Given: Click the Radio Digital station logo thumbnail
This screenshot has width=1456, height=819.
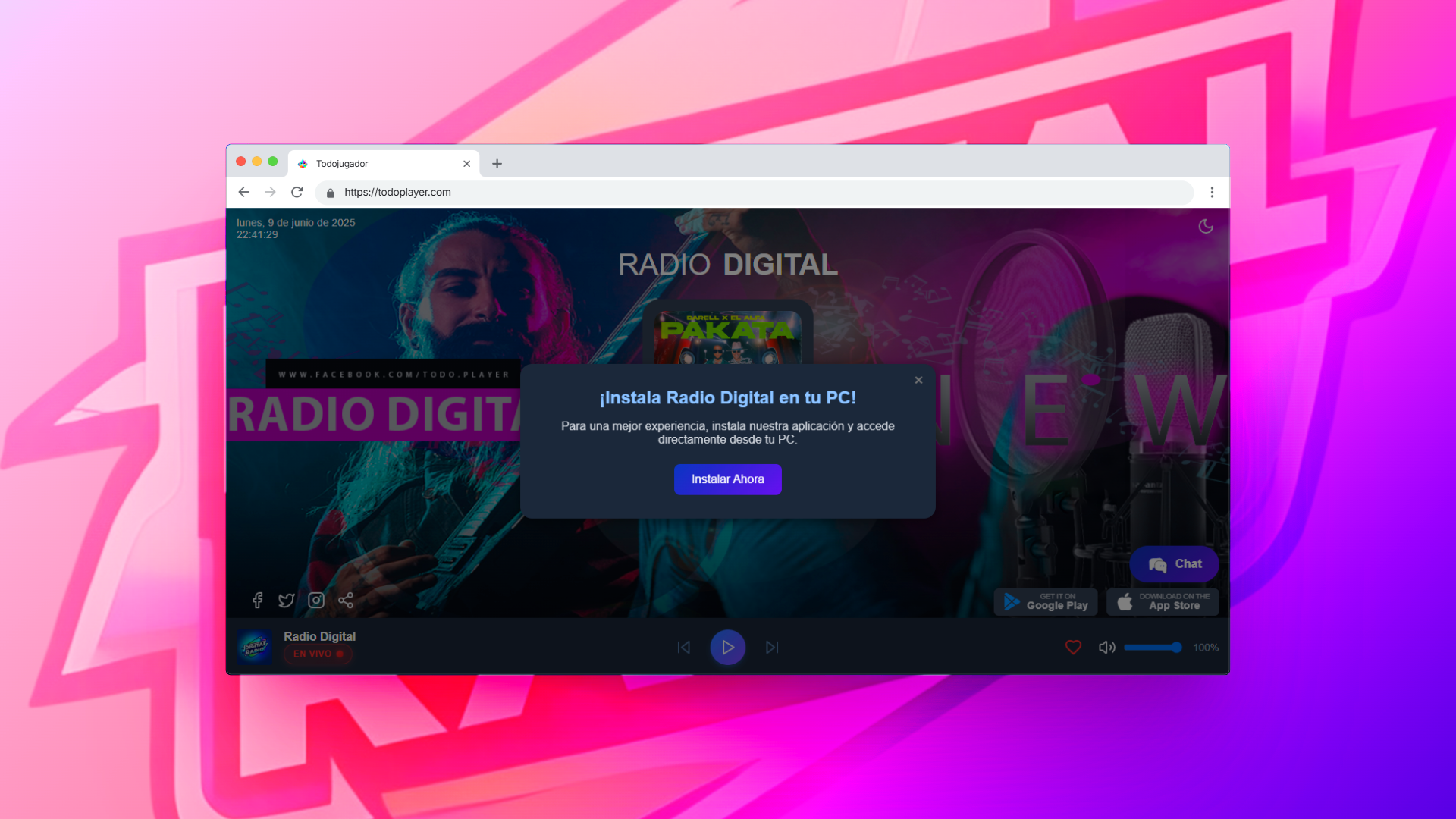Looking at the screenshot, I should [x=254, y=647].
